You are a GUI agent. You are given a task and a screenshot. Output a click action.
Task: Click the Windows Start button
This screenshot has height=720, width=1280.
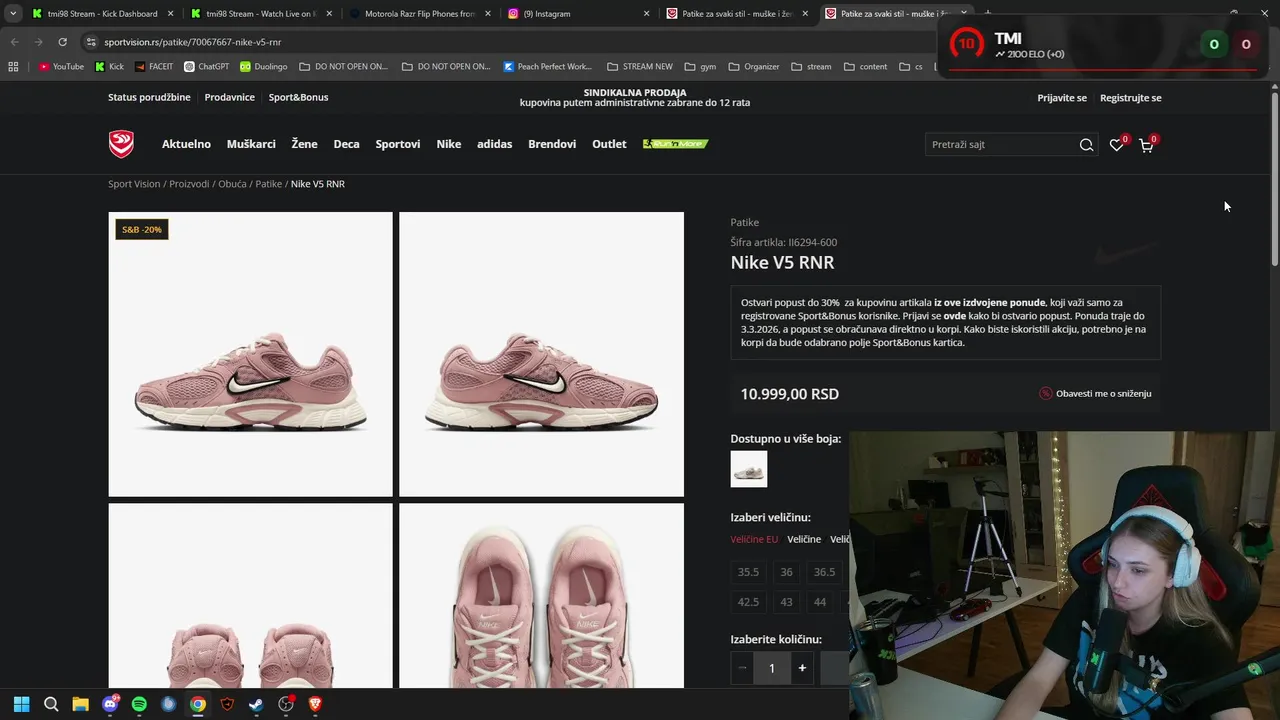[22, 704]
